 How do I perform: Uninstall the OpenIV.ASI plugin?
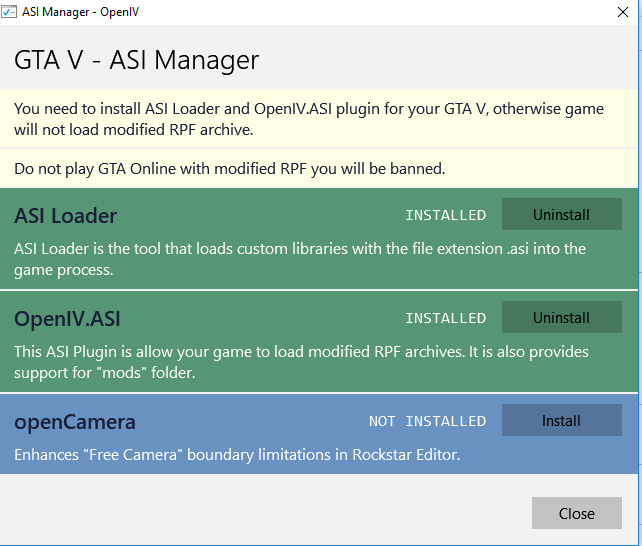[561, 318]
